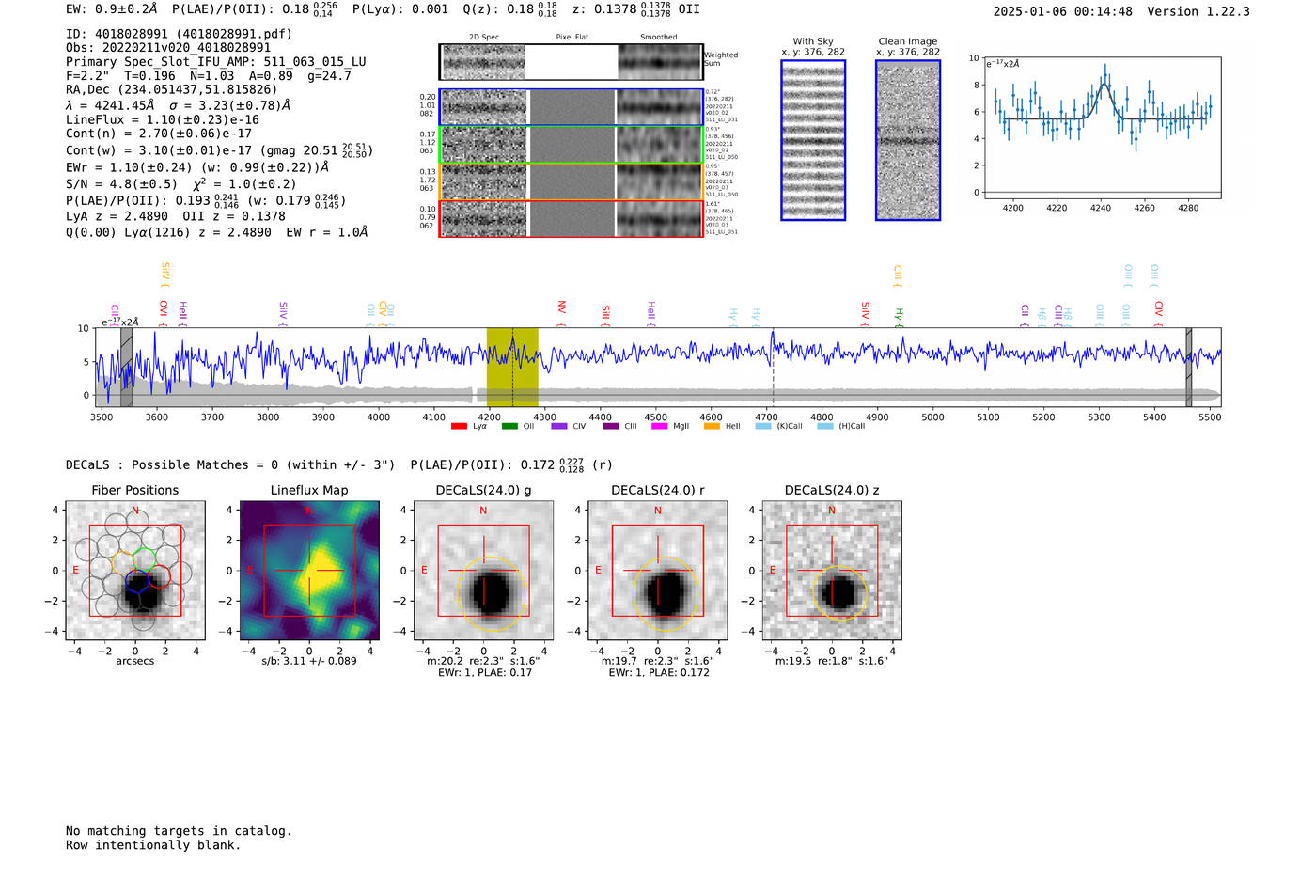Click the header EW: 0.9±0.2Å value
The height and width of the screenshot is (896, 1316).
[112, 9]
